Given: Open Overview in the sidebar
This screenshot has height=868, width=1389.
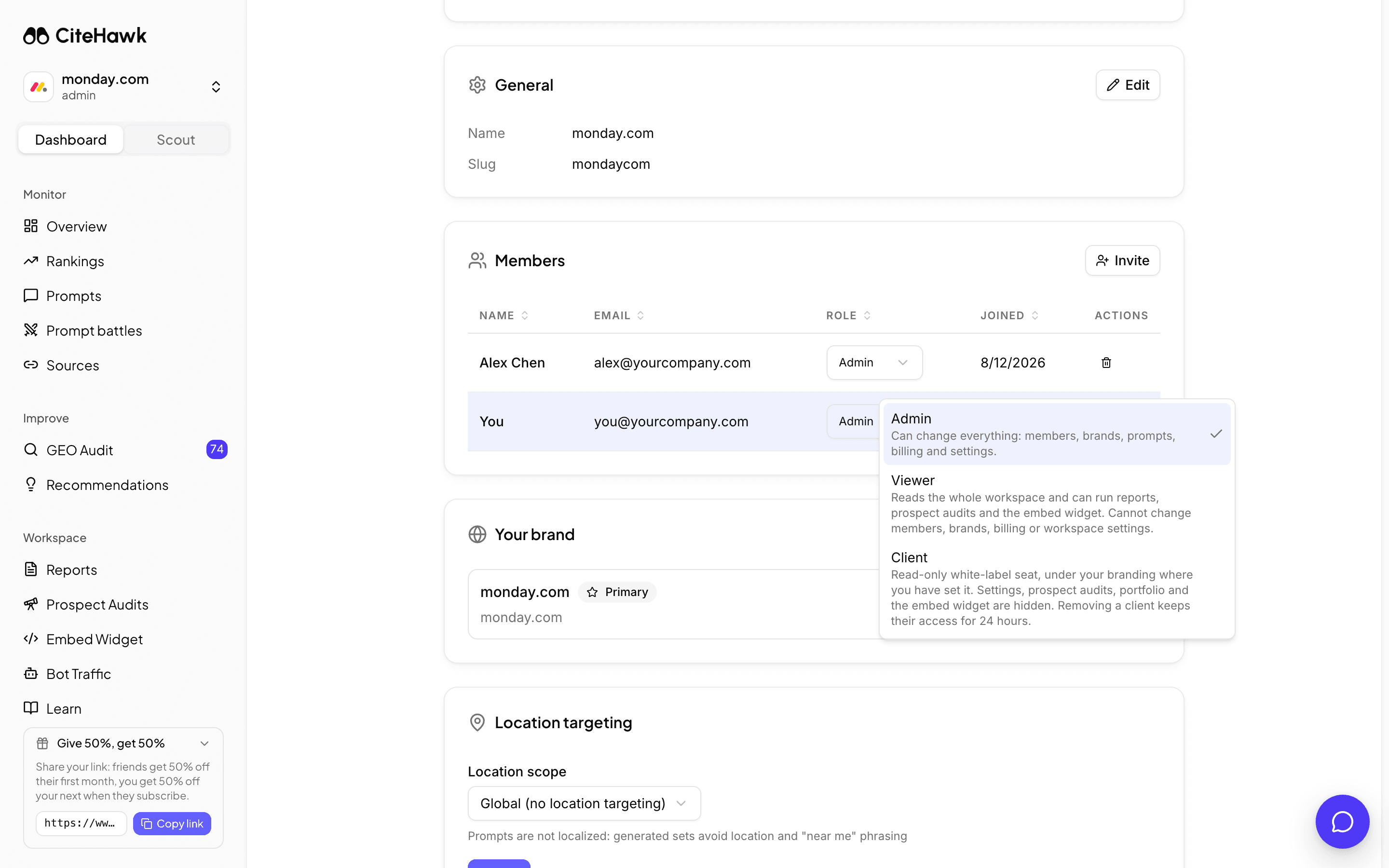Looking at the screenshot, I should (x=76, y=227).
